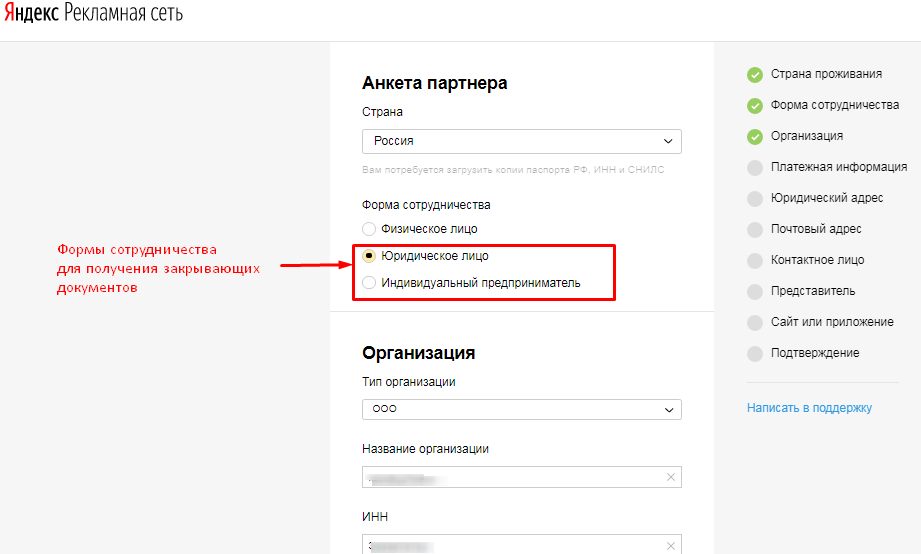Open the Страна dropdown showing Россия
This screenshot has width=921, height=554.
pos(521,141)
